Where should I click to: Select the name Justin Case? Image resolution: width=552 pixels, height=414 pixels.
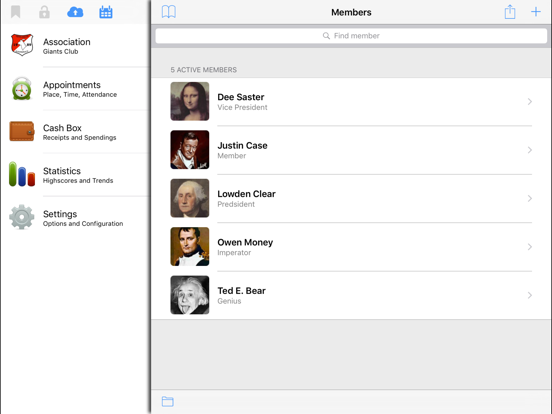(242, 145)
